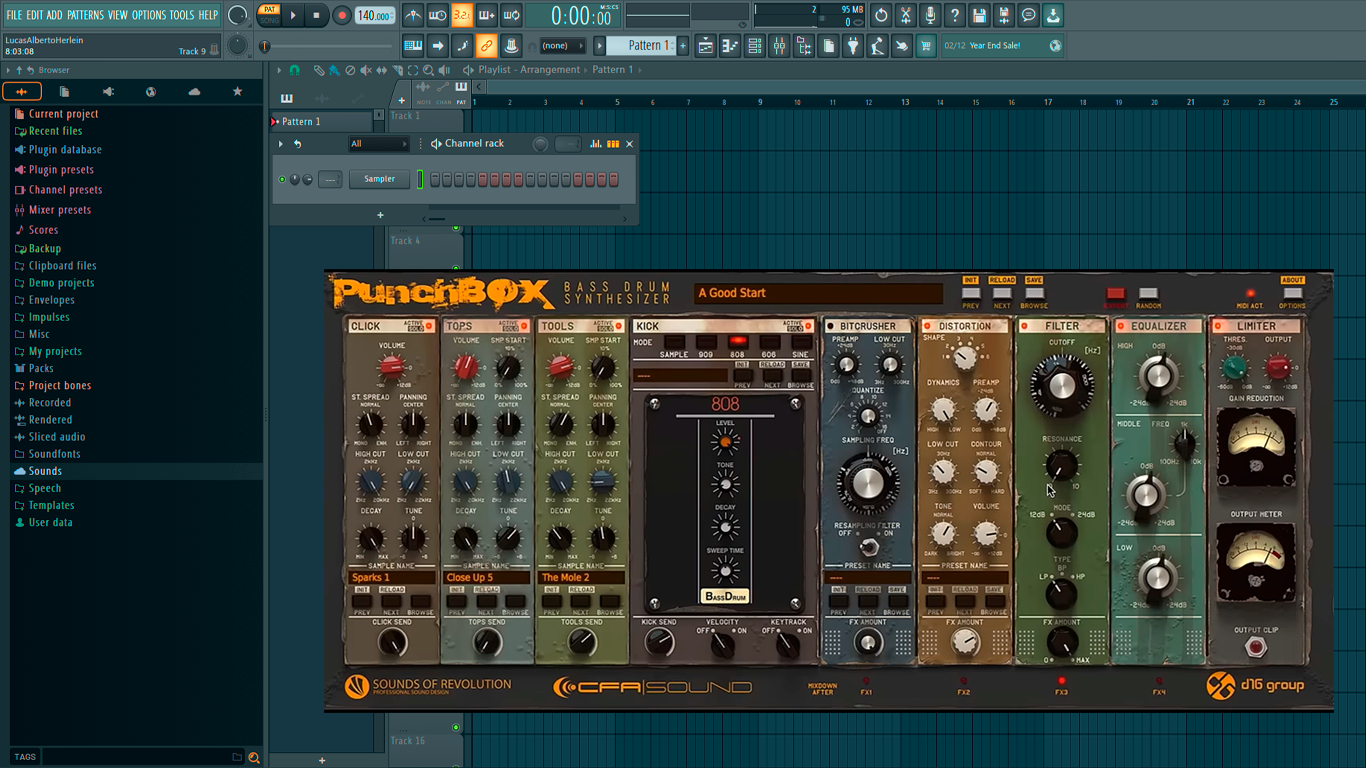
Task: Select playlist zoom magnifier tool
Action: click(x=428, y=70)
